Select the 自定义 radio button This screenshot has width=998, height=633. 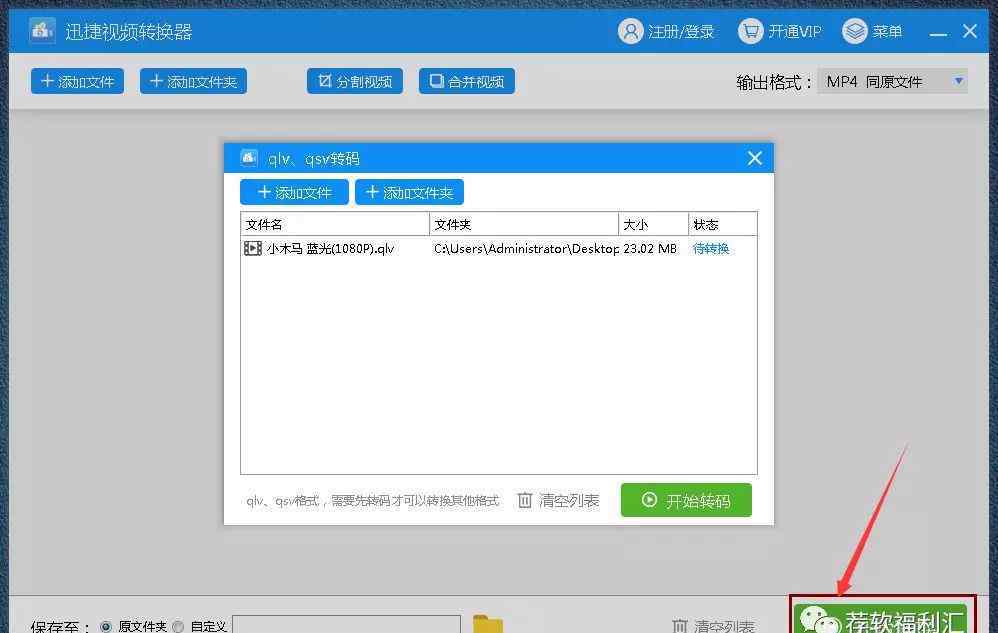[178, 627]
